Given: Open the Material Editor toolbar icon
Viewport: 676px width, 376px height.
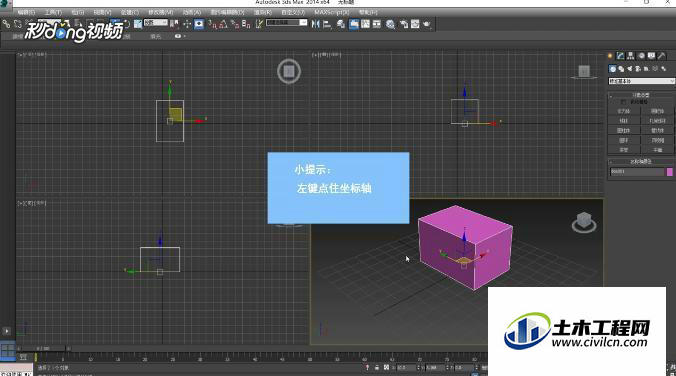Looking at the screenshot, I should pos(390,24).
